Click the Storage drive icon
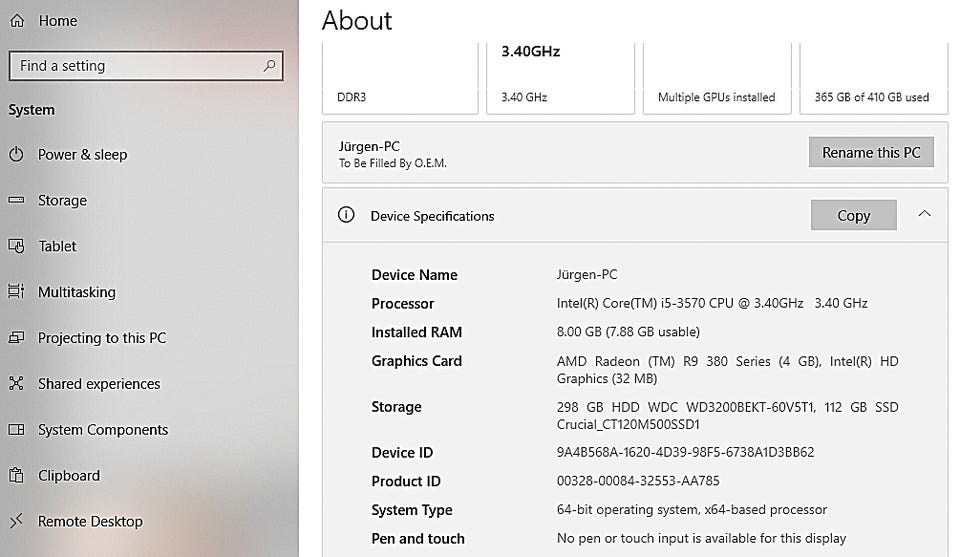 pos(16,201)
